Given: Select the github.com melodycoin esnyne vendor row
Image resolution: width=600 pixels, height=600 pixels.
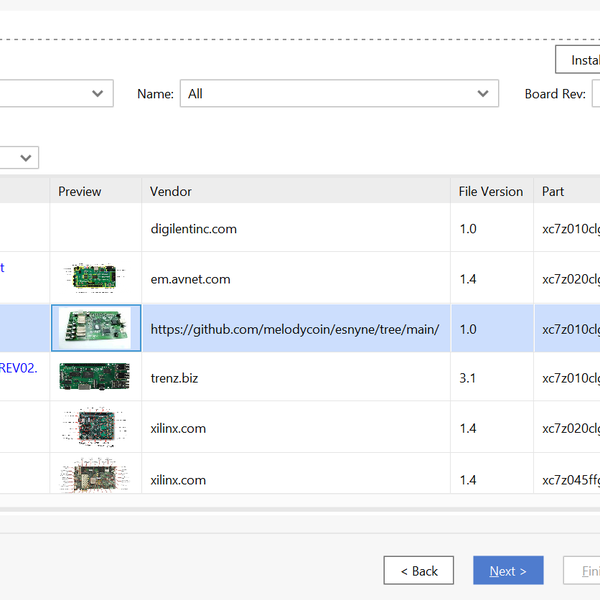Looking at the screenshot, I should [294, 329].
